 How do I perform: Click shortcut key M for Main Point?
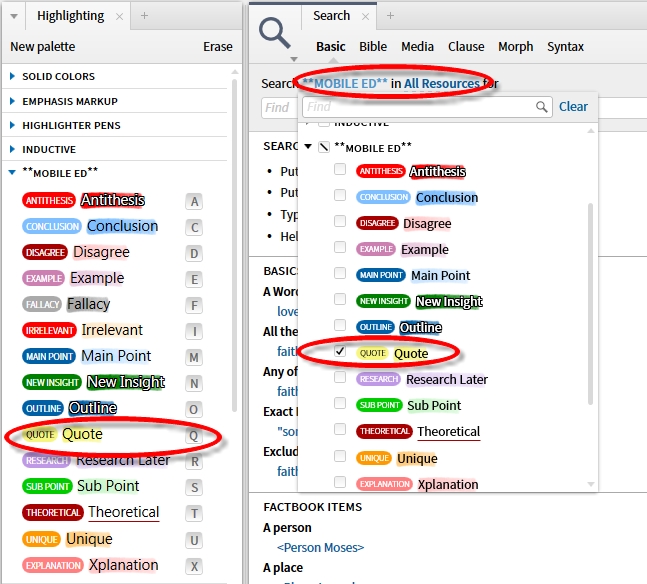tap(194, 357)
